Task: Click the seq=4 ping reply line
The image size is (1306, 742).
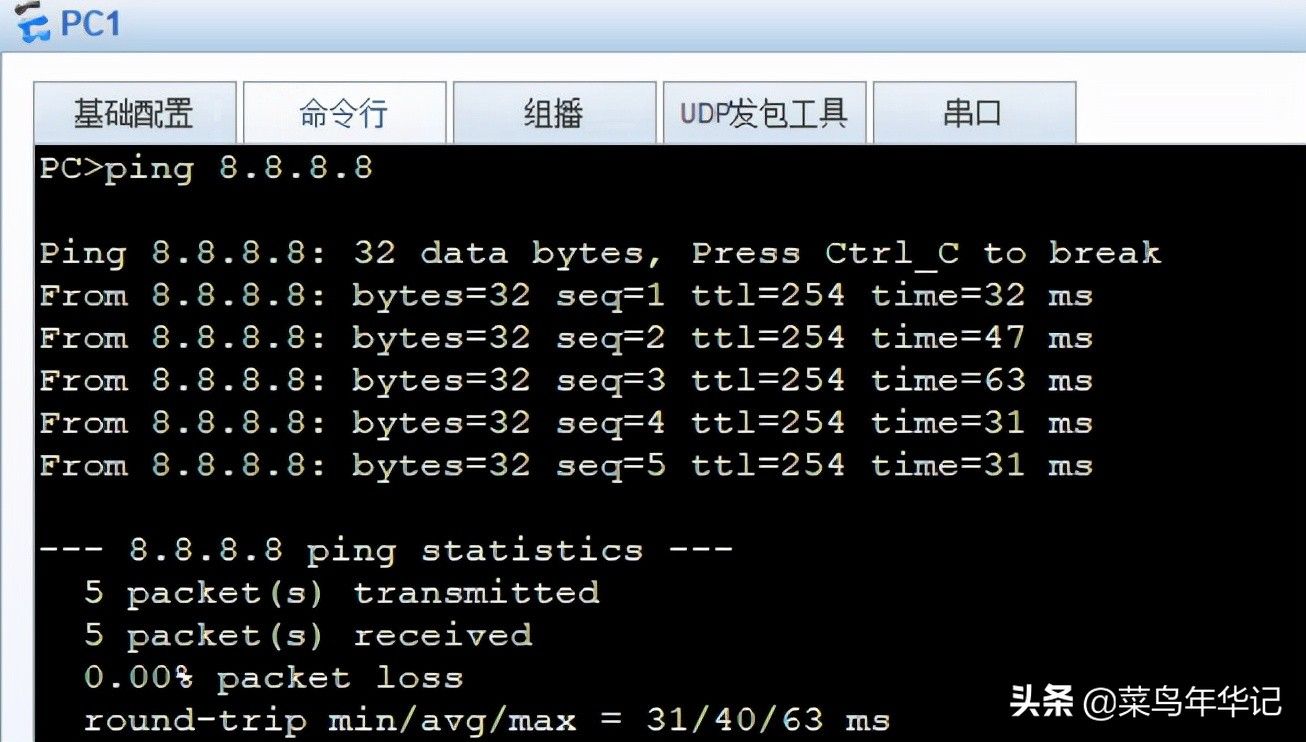Action: point(566,423)
